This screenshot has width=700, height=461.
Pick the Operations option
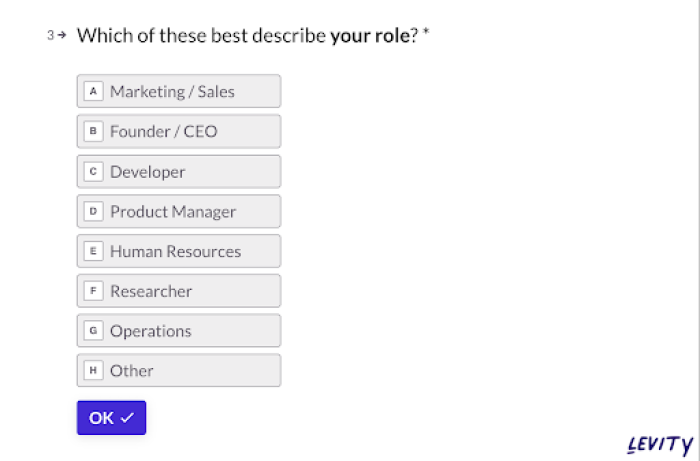click(179, 330)
